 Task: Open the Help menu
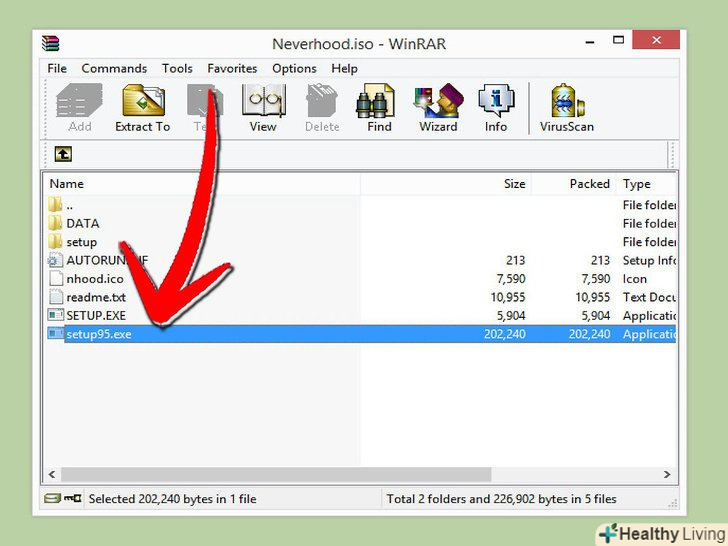click(x=344, y=68)
